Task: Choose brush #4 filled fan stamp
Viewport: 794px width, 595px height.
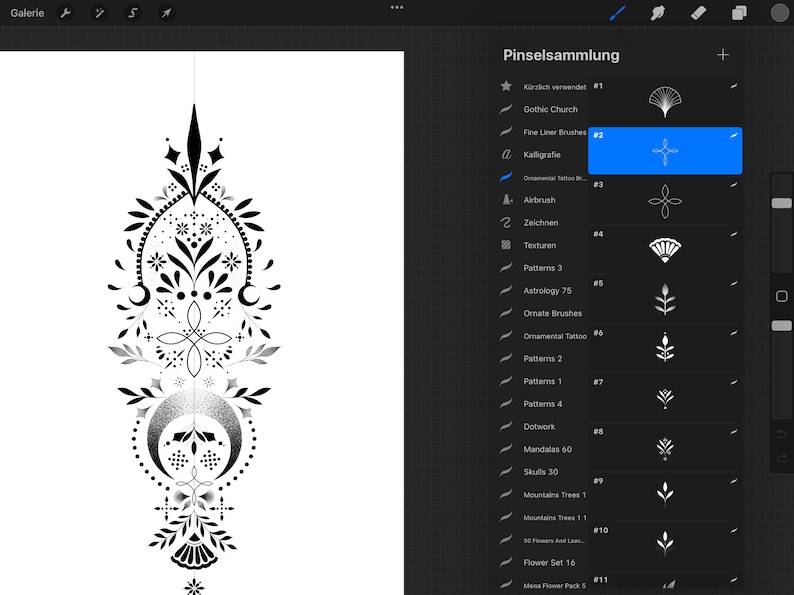Action: (665, 250)
